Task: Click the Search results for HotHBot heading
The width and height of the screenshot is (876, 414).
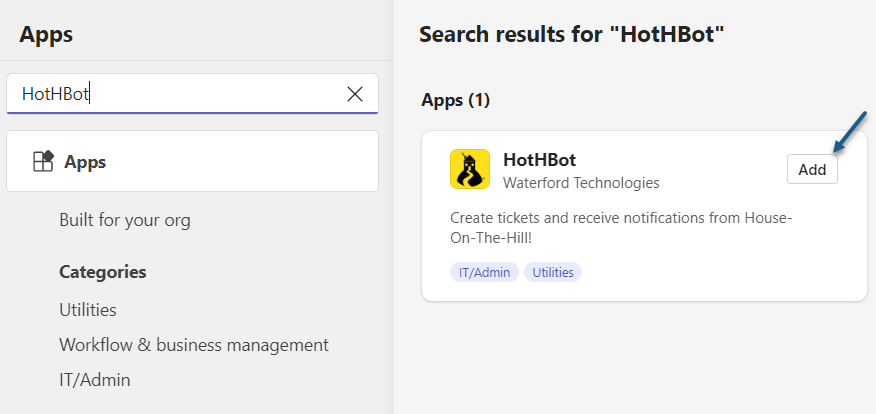Action: [x=572, y=35]
